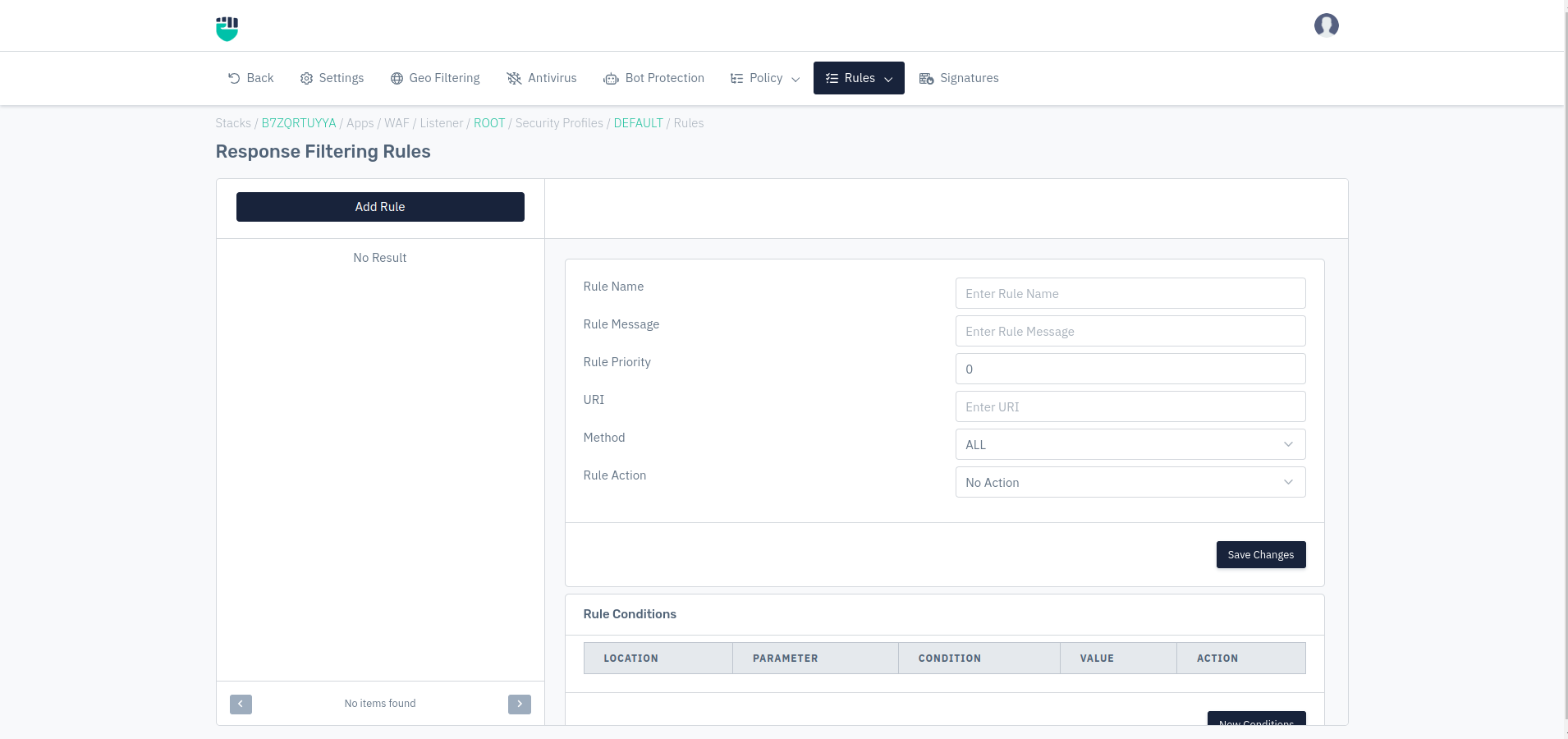Click the Rule Message label
Screen dimensions: 1568x739
[621, 324]
